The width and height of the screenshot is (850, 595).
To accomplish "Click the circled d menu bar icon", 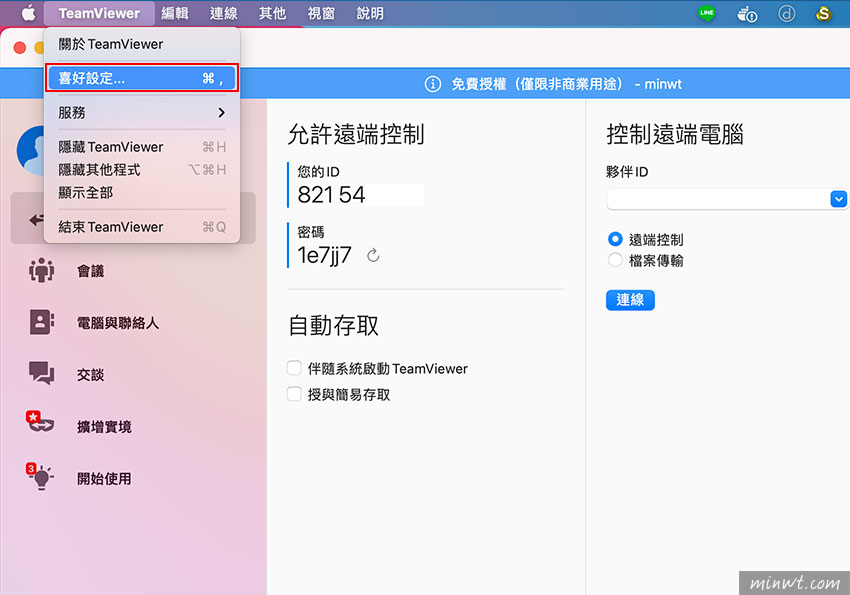I will point(787,14).
